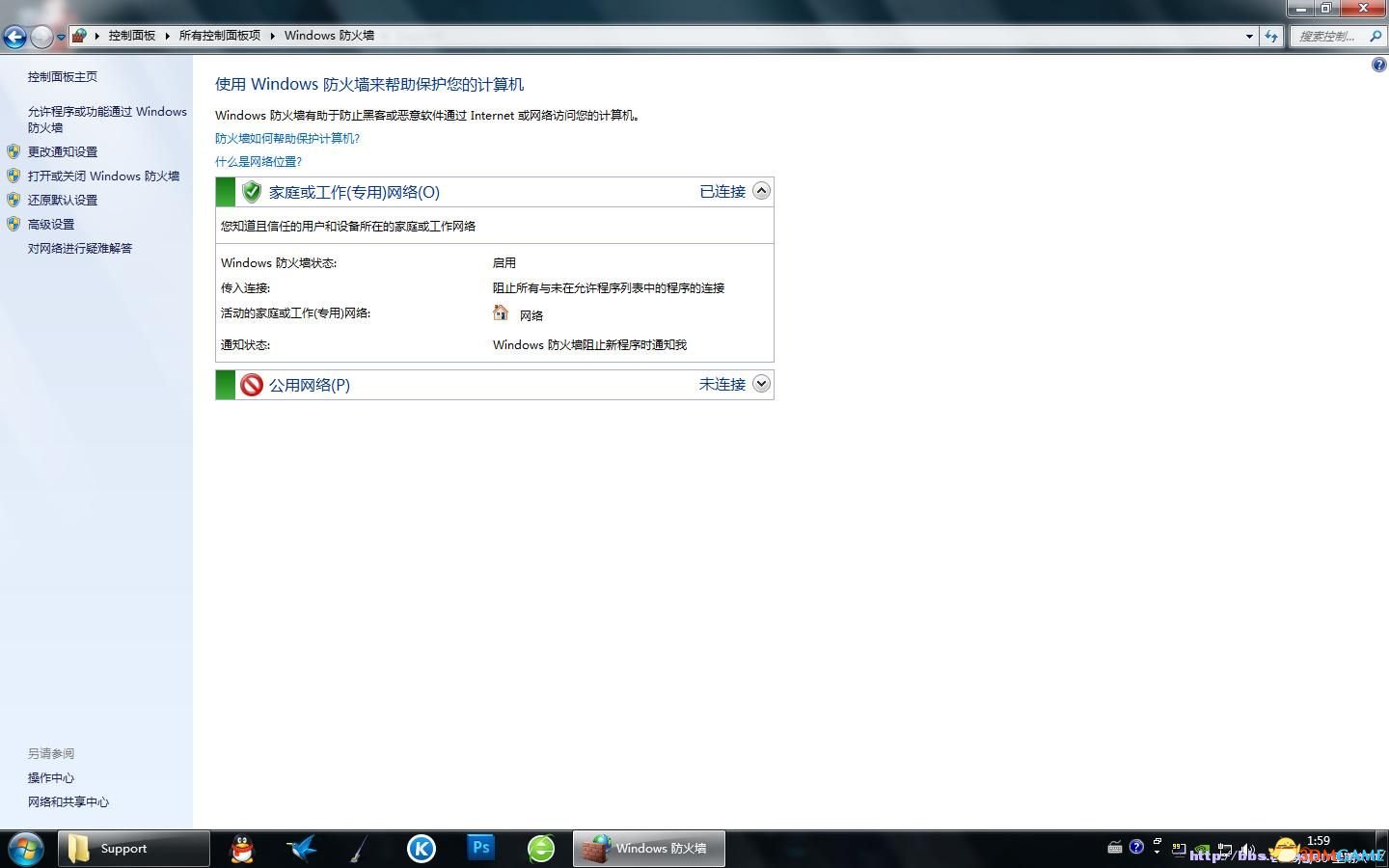
Task: Open the QQ penguin taskbar icon
Action: tap(242, 849)
